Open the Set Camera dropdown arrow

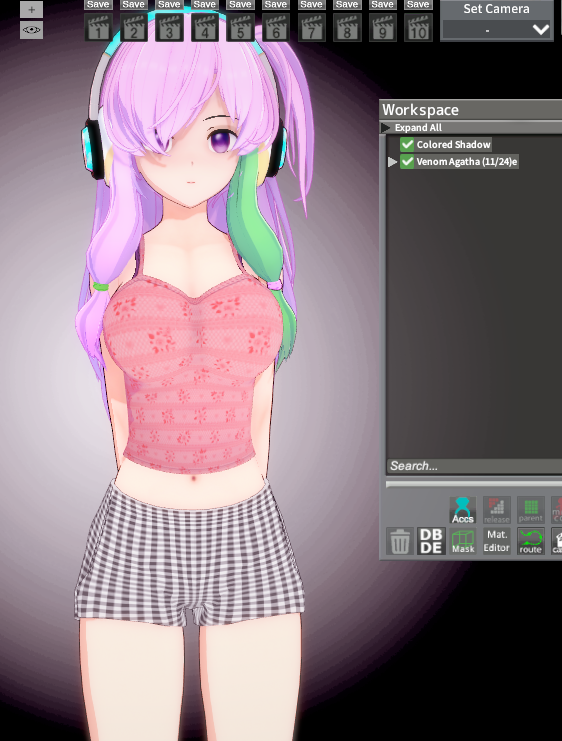pos(540,30)
